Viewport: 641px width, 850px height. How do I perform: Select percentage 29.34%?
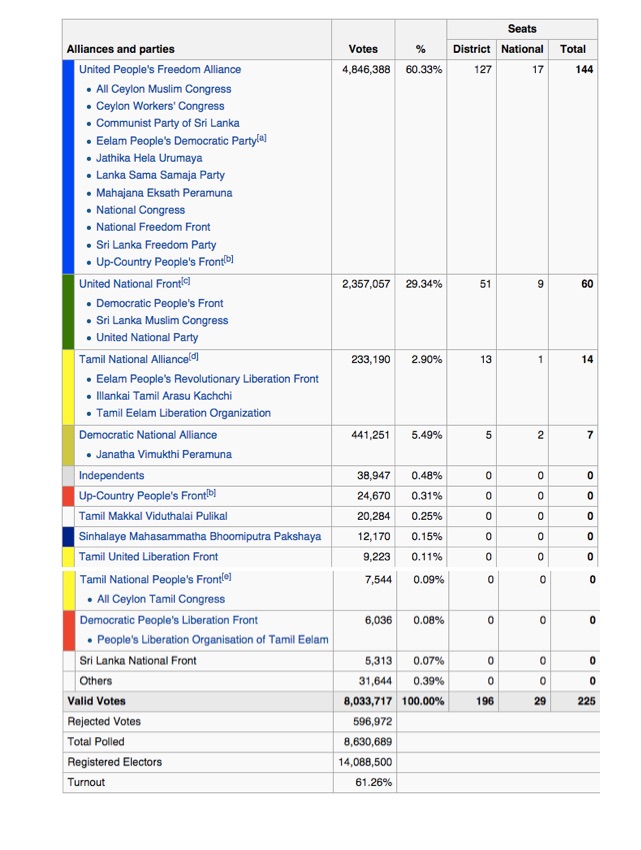point(424,284)
